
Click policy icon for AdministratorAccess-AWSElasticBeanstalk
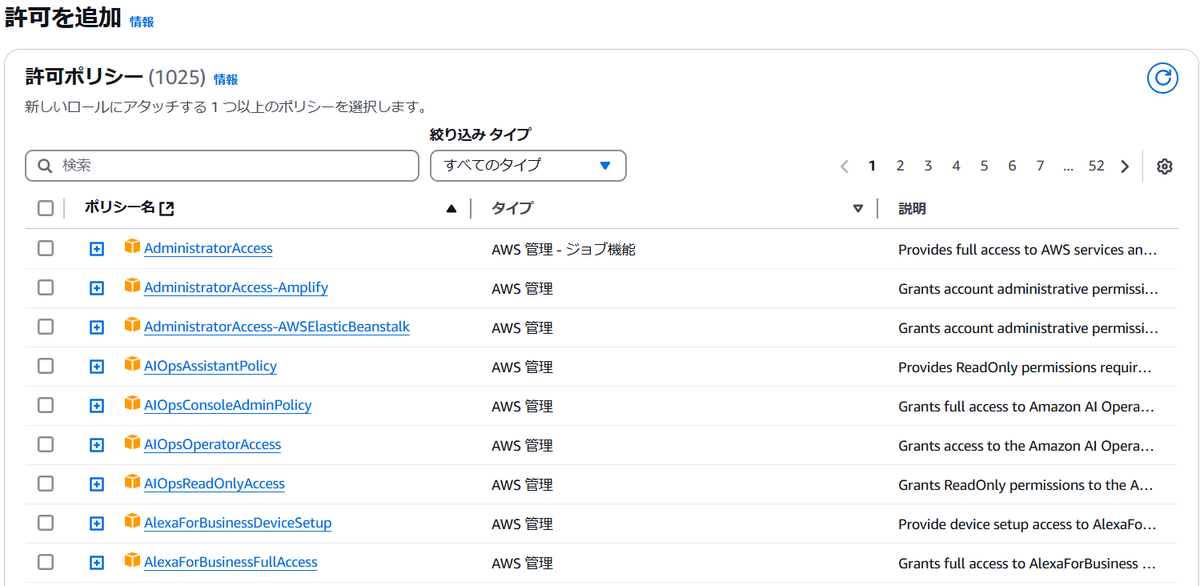[132, 326]
